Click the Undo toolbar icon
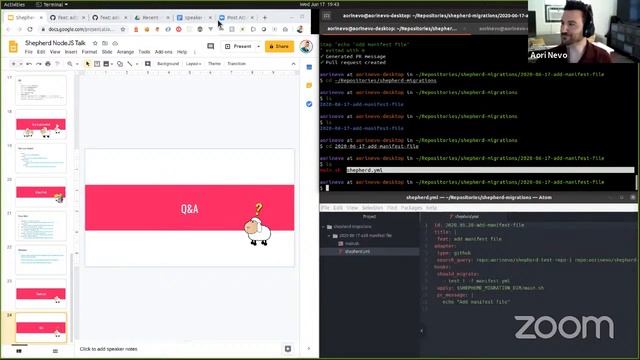The image size is (640, 360). tap(29, 64)
